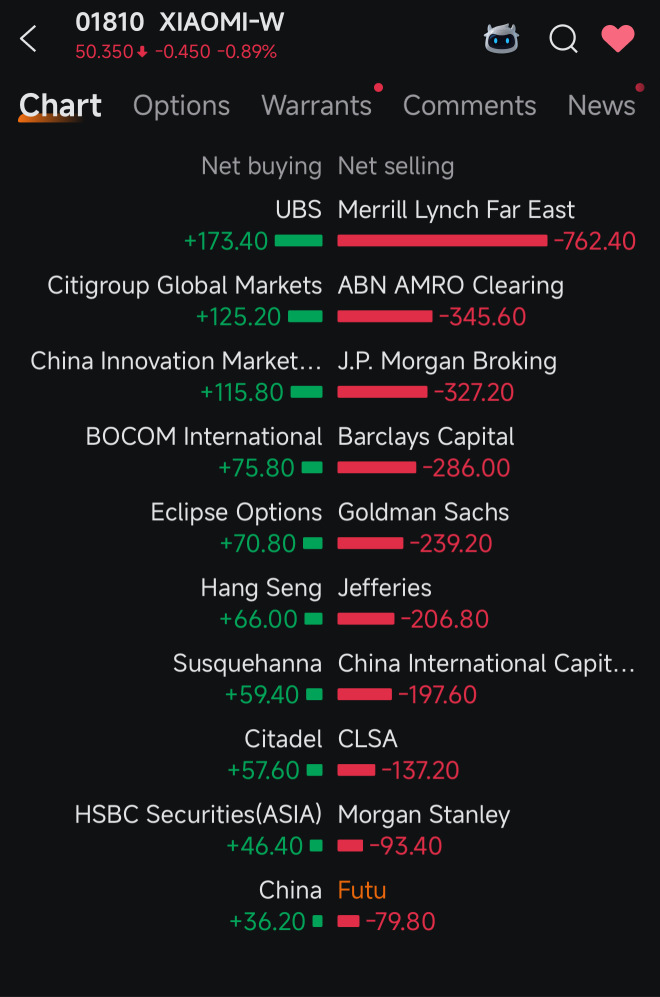Toggle the heart favorite icon
The image size is (660, 997).
pos(618,38)
